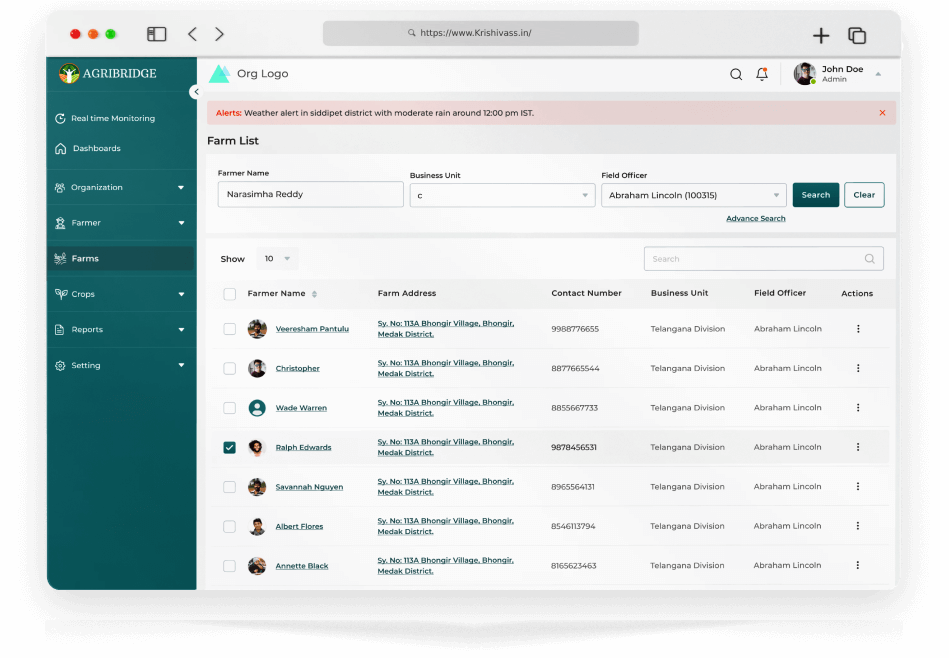
Task: Open the Advance Search link
Action: click(755, 218)
